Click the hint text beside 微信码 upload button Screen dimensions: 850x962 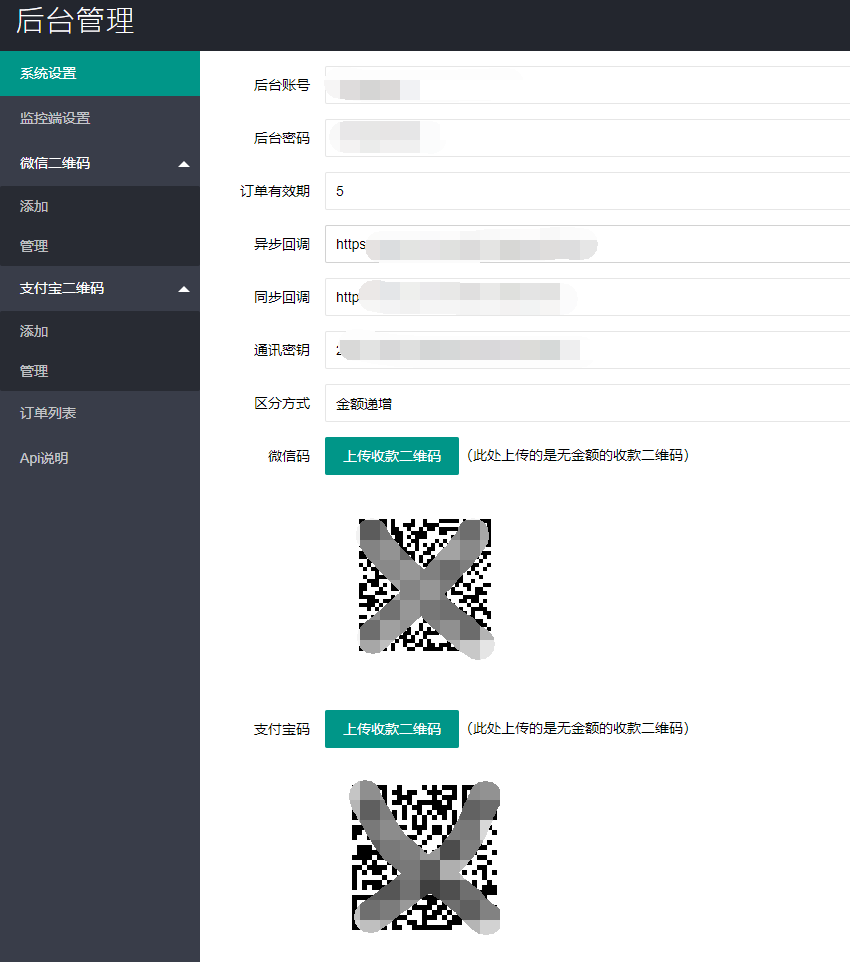point(578,455)
